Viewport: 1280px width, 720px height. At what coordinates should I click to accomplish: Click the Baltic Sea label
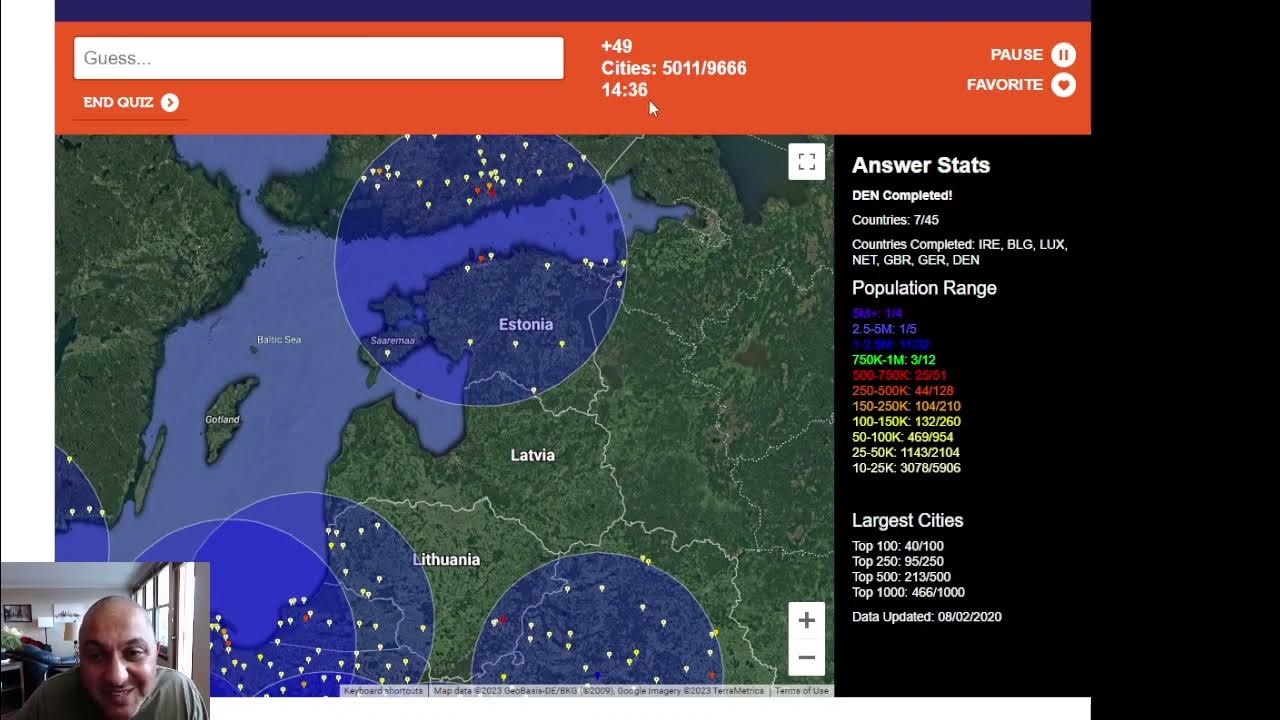click(x=279, y=340)
